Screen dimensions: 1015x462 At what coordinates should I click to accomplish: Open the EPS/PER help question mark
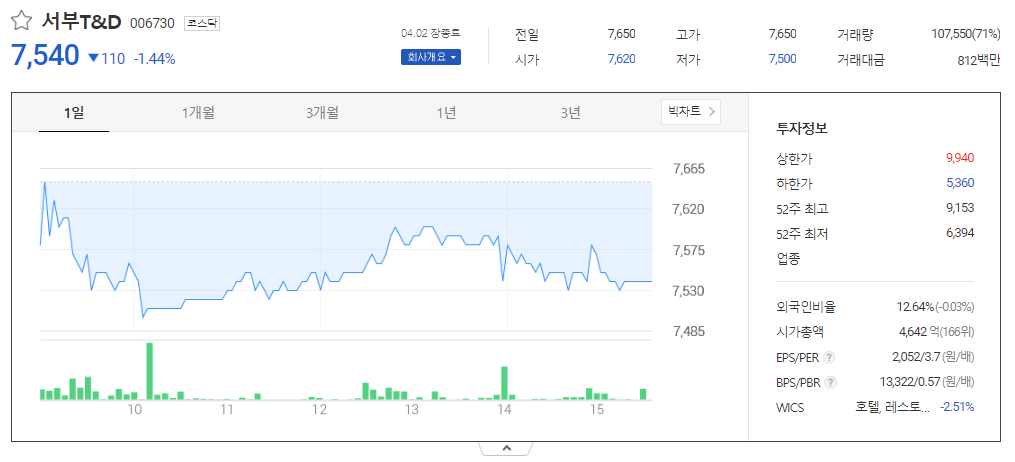click(x=830, y=357)
